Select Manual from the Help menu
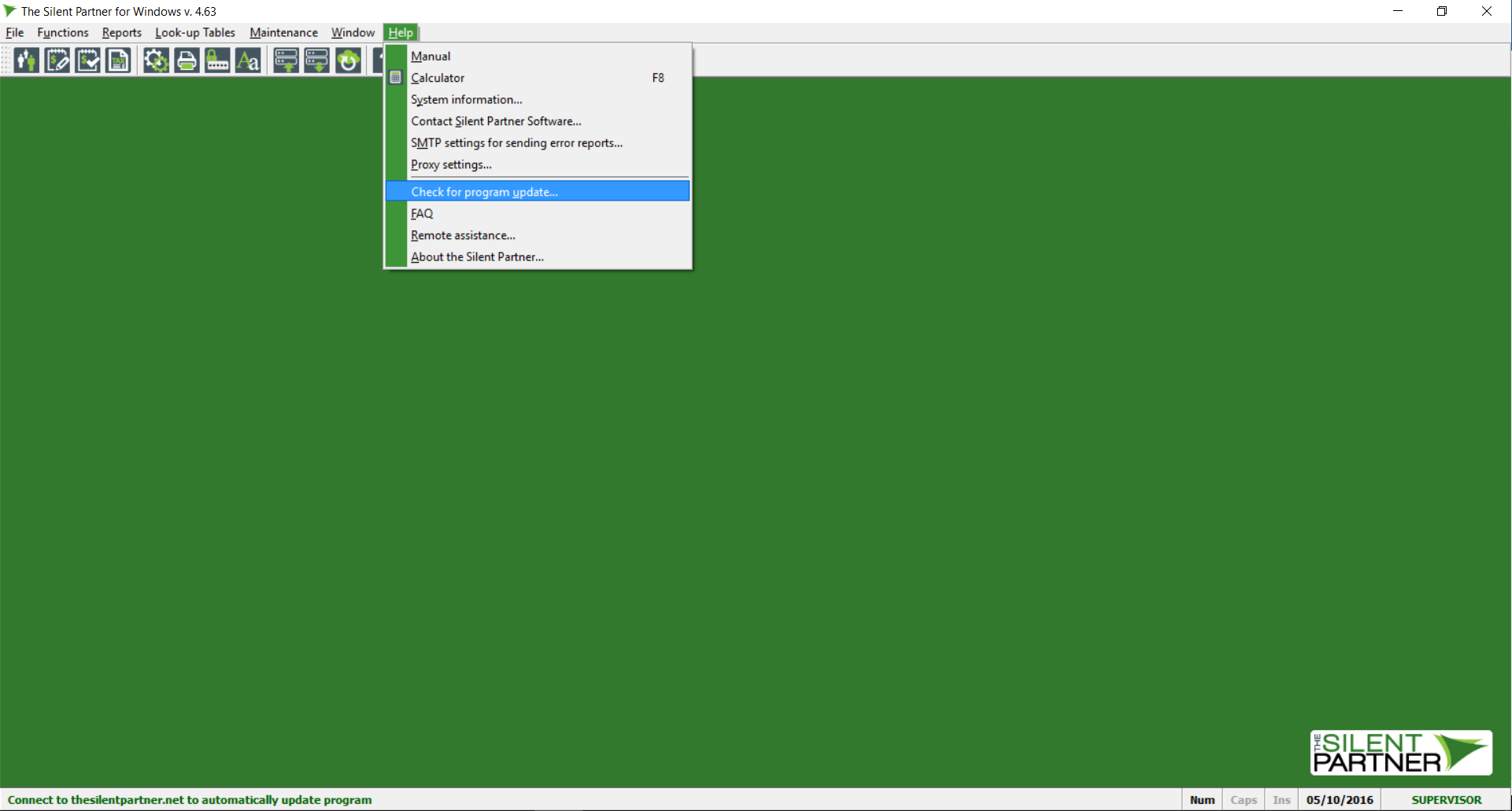The image size is (1512, 811). 538,56
